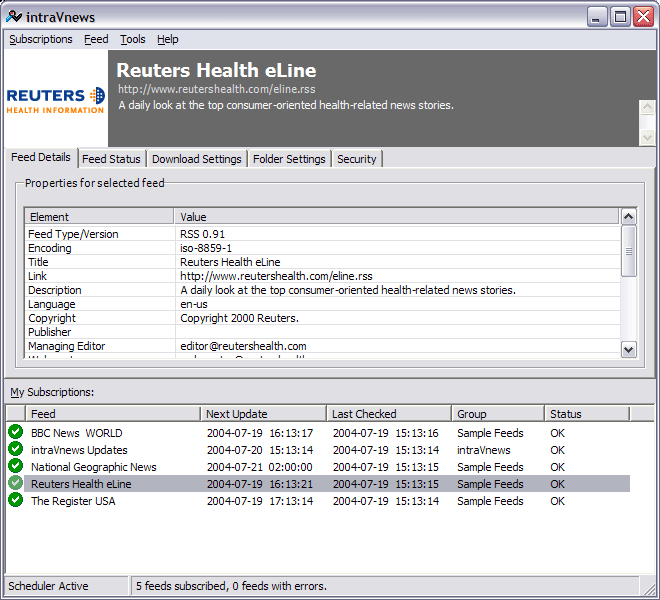The image size is (660, 600).
Task: Click the status icon for Reuters Health eLine
Action: click(x=16, y=483)
